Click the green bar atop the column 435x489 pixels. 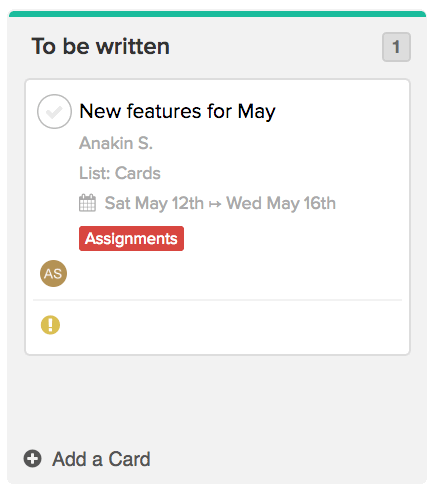click(217, 14)
